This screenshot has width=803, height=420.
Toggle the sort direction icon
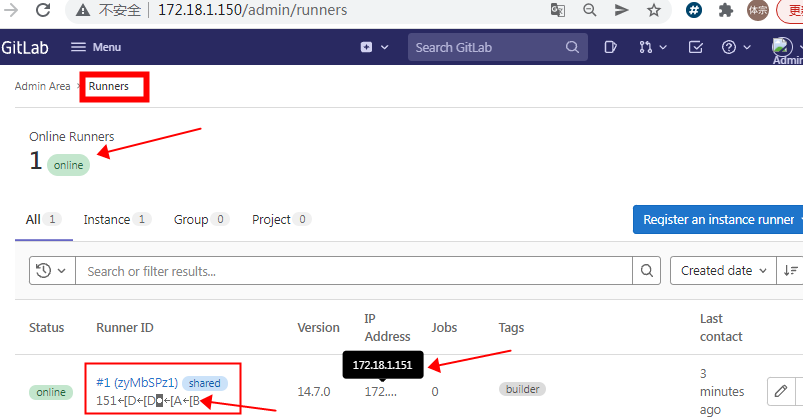click(x=790, y=270)
